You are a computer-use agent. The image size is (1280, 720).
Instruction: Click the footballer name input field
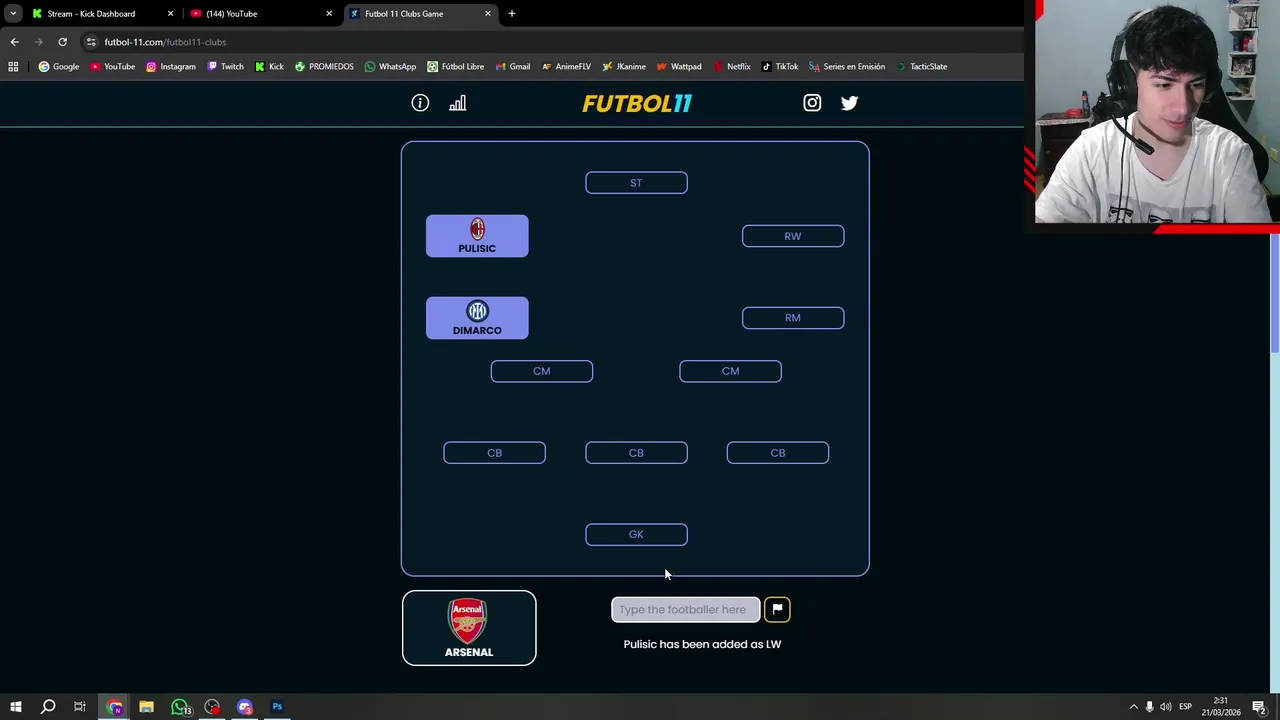tap(686, 609)
